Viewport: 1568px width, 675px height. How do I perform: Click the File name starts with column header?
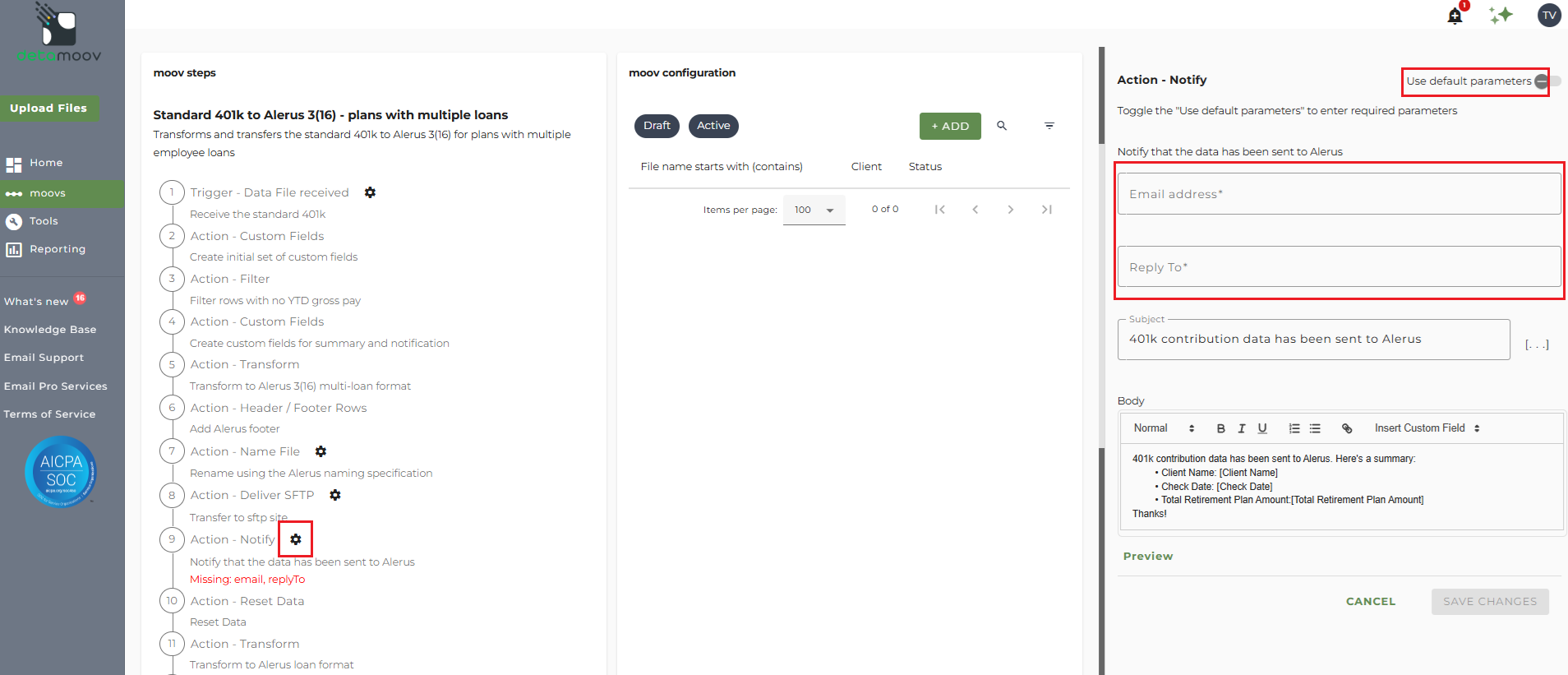[x=722, y=167]
